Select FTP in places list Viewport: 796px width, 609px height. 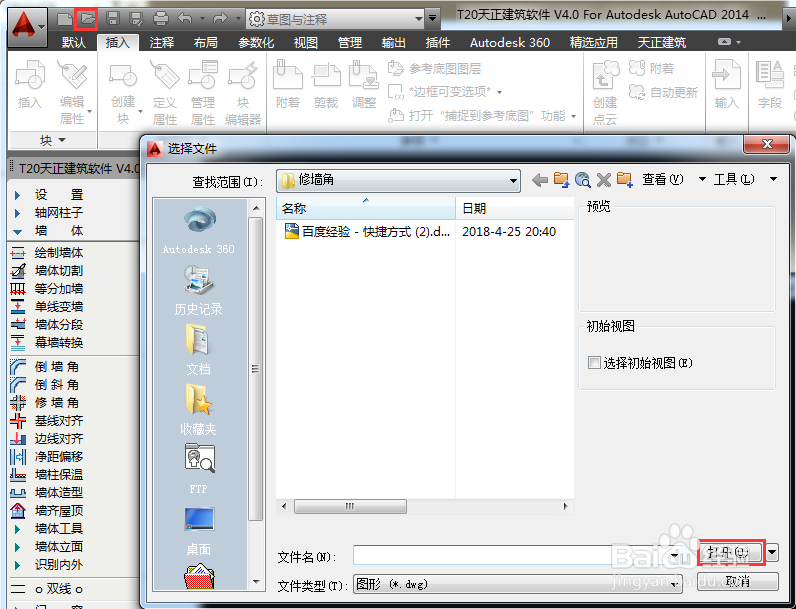[x=198, y=469]
